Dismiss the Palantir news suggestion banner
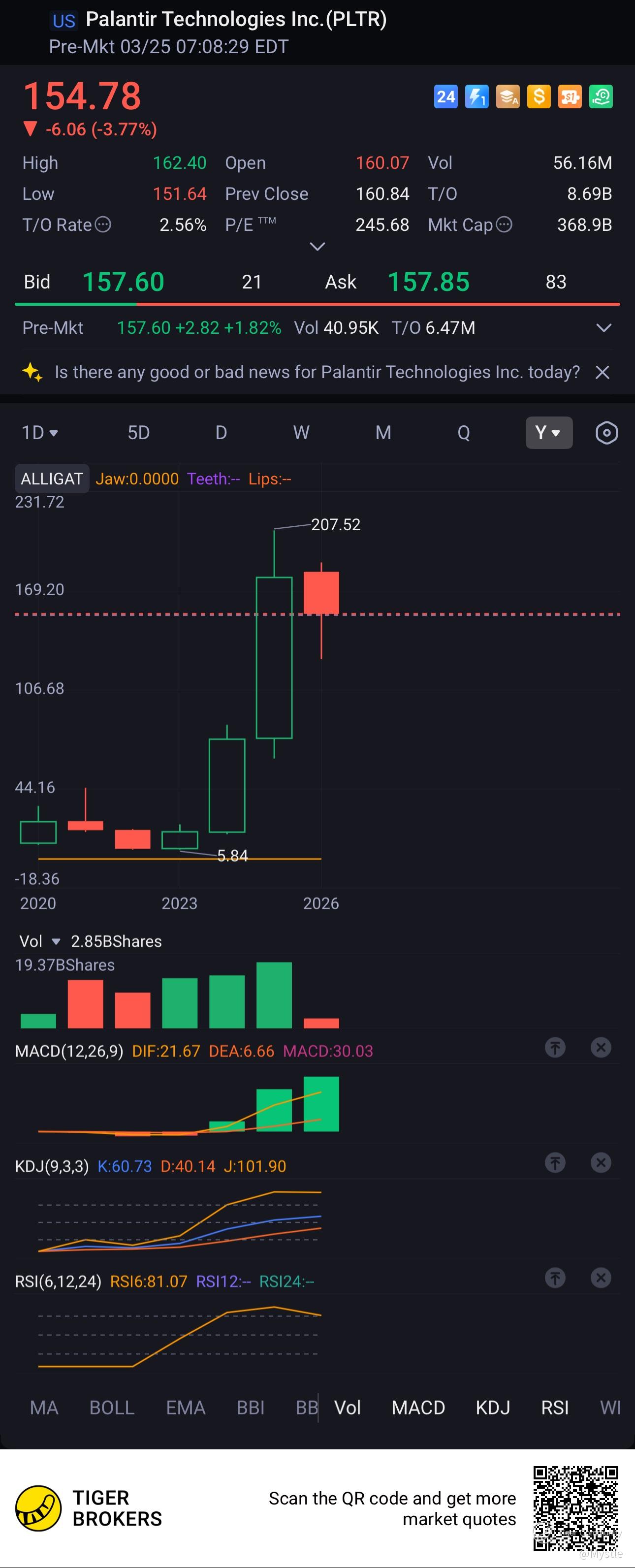This screenshot has width=635, height=1568. (x=602, y=372)
